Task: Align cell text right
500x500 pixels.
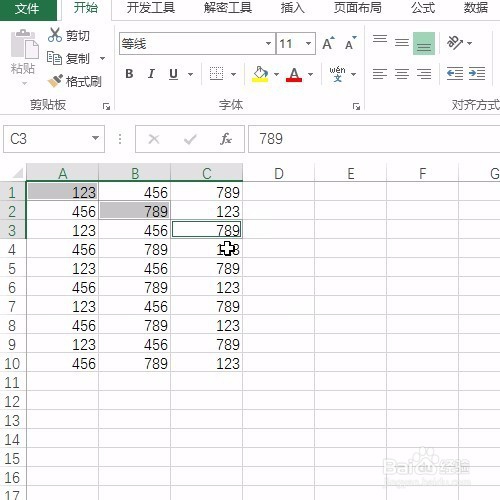Action: pos(424,74)
